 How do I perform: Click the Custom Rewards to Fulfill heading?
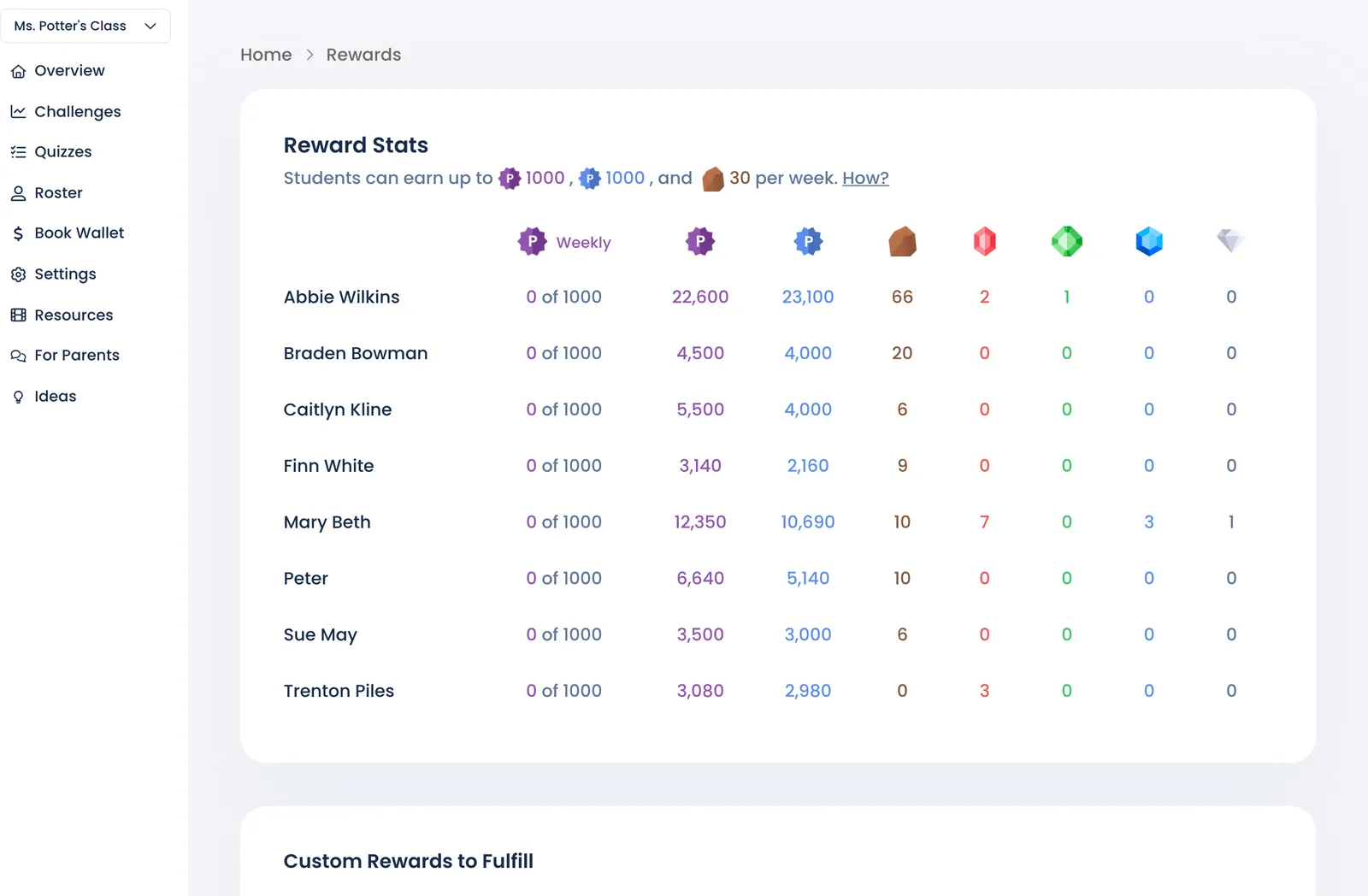[x=408, y=861]
